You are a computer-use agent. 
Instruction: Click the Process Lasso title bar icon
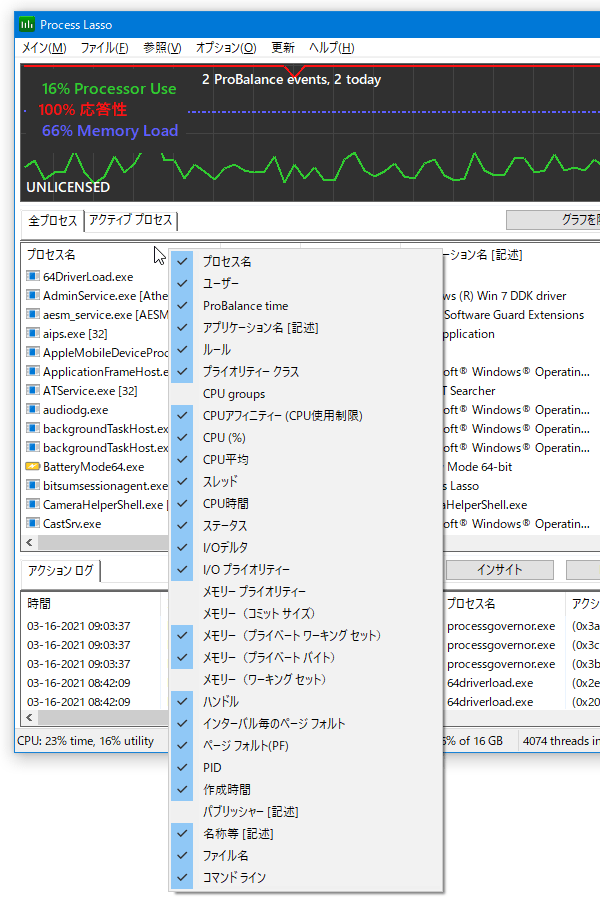pos(27,23)
